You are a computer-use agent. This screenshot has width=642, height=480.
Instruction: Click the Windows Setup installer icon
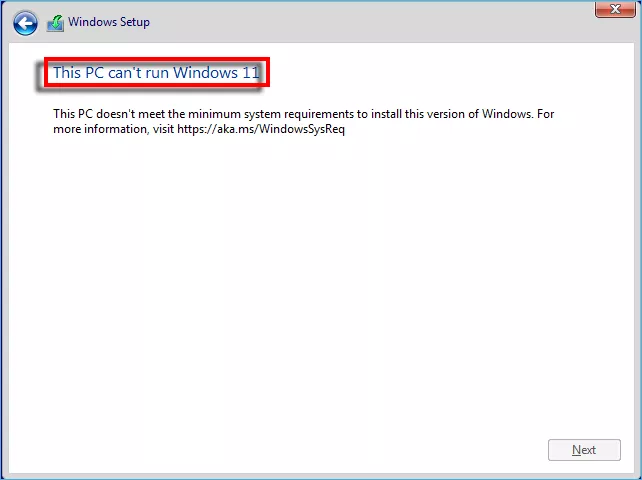click(55, 23)
